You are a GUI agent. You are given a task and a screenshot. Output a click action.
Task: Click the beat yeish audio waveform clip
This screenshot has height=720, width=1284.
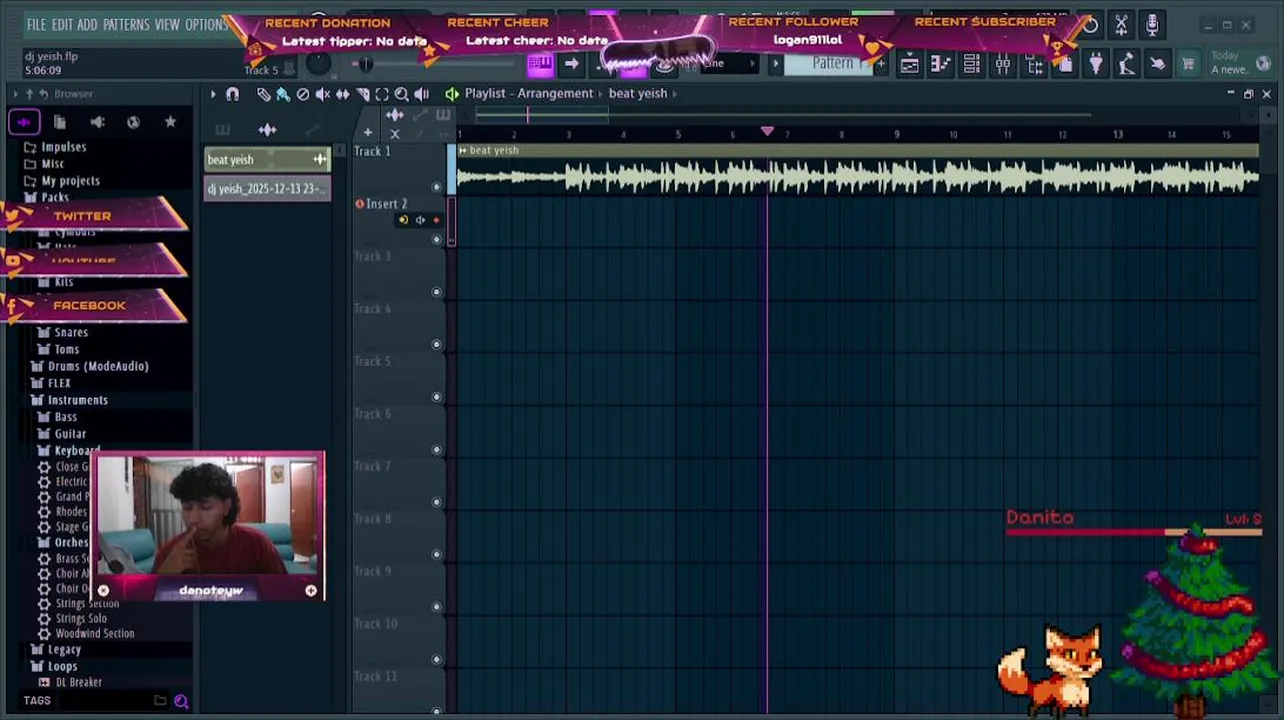pos(857,170)
